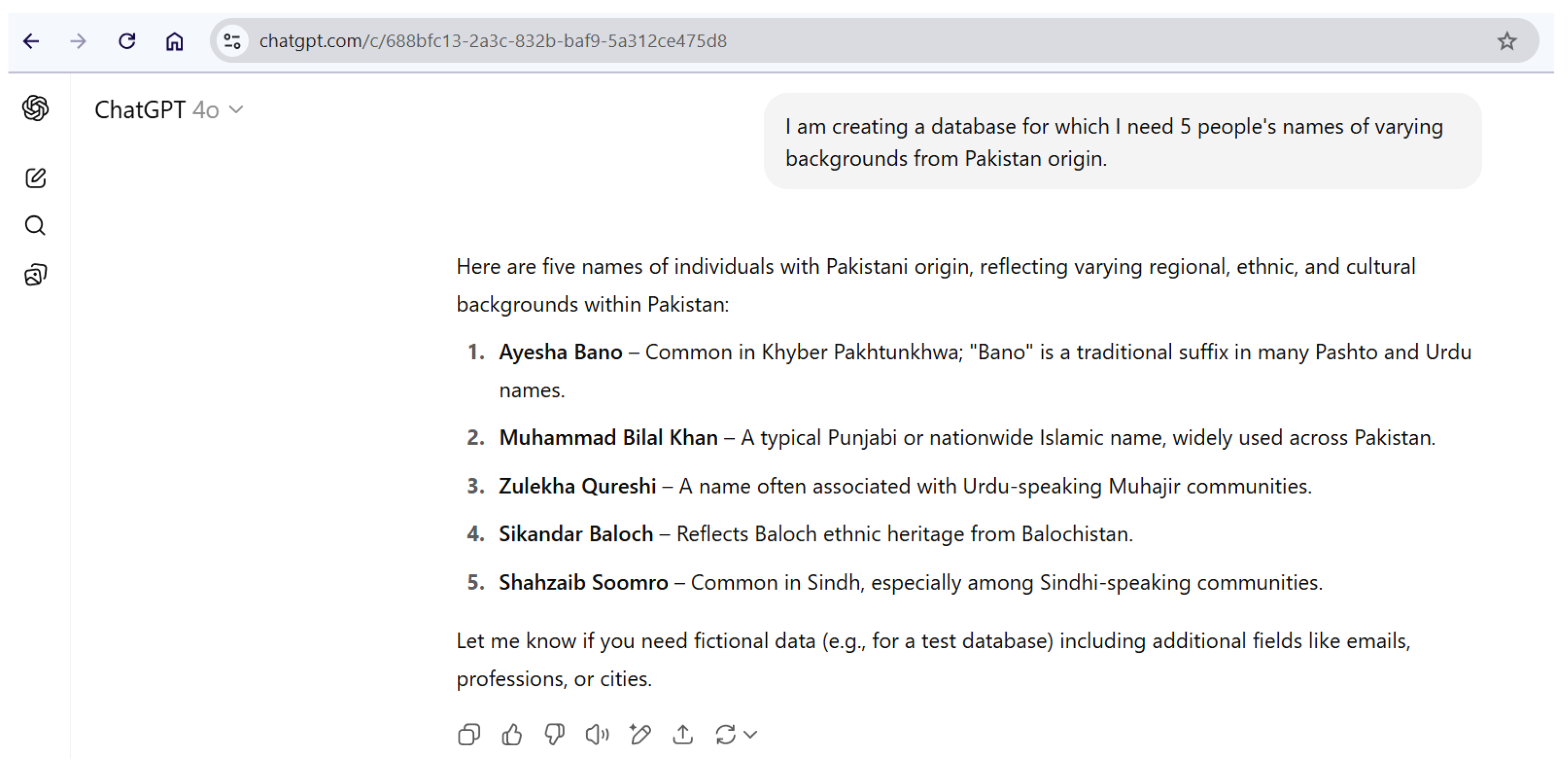Go to the browser home page

[175, 41]
